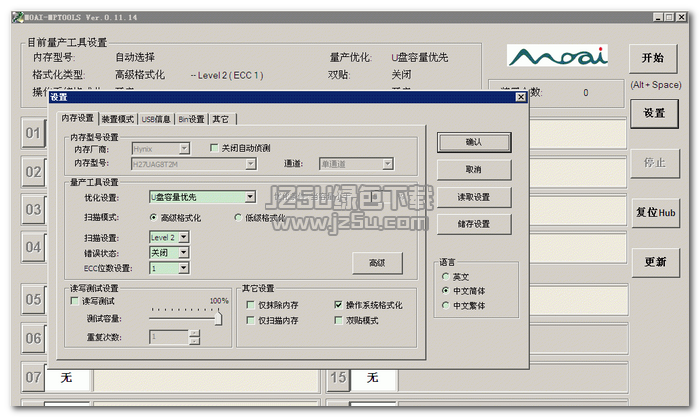Viewport: 700px width, 417px height.
Task: Click the 储存设置 button
Action: (474, 224)
